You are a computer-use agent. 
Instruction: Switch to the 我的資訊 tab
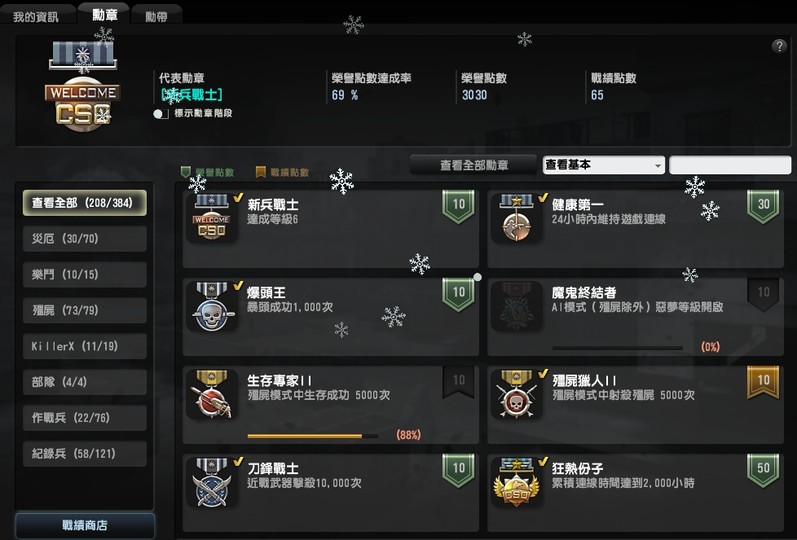coord(36,16)
